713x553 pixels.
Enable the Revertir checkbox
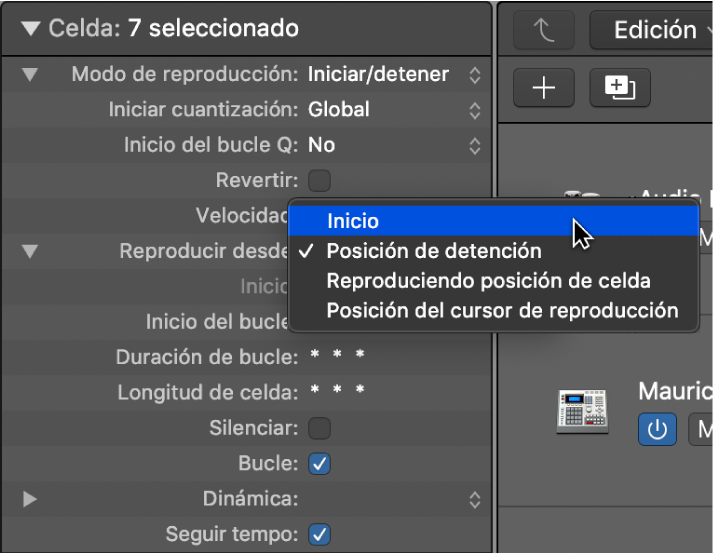pyautogui.click(x=319, y=181)
